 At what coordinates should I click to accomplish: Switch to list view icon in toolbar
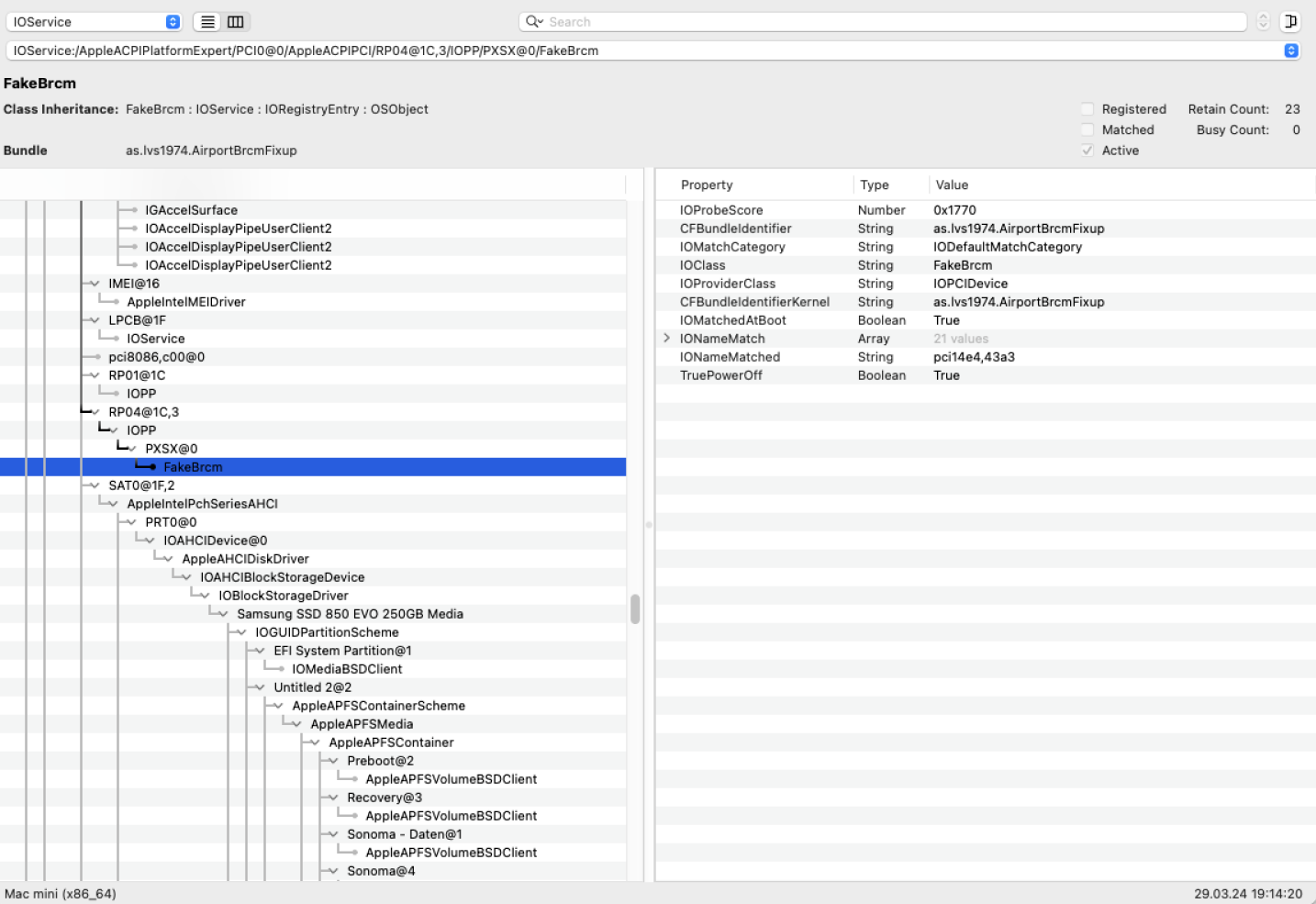208,22
